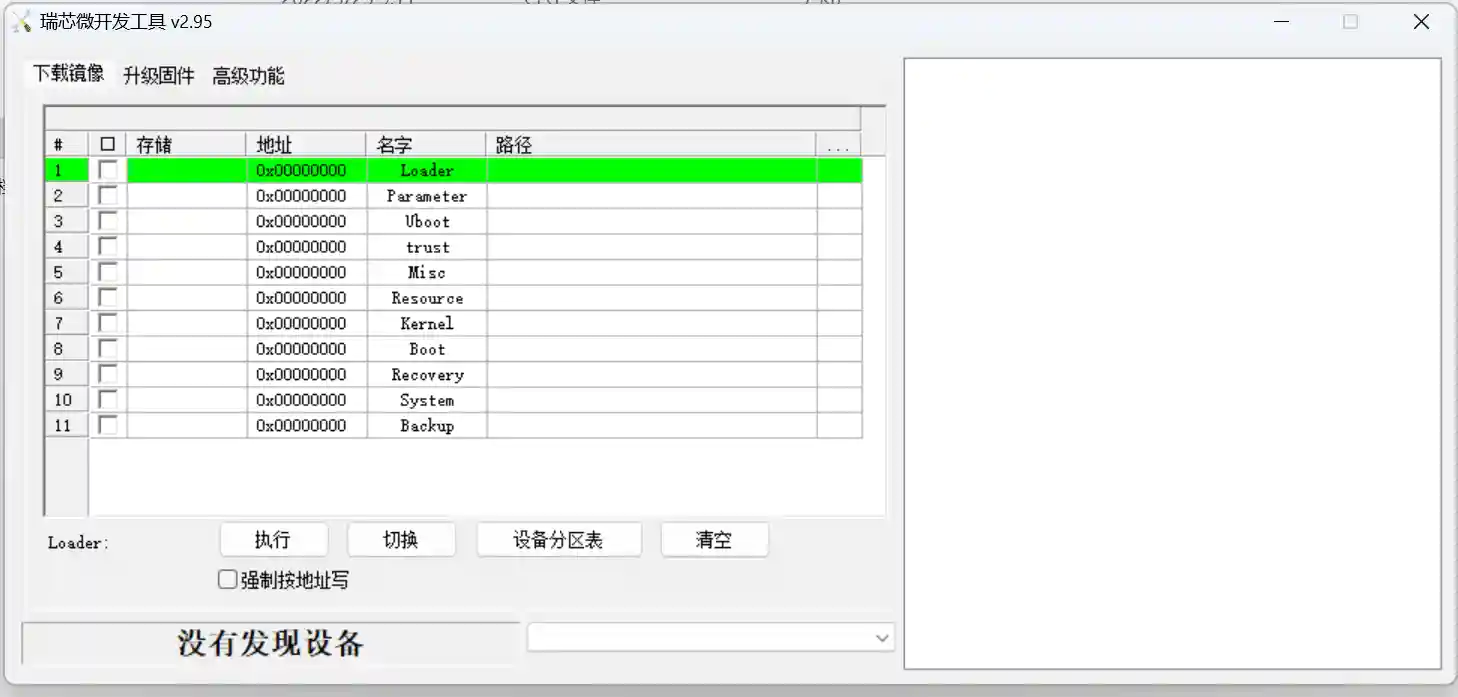The width and height of the screenshot is (1458, 697).
Task: Click the browse cell in Loader row
Action: click(x=839, y=170)
